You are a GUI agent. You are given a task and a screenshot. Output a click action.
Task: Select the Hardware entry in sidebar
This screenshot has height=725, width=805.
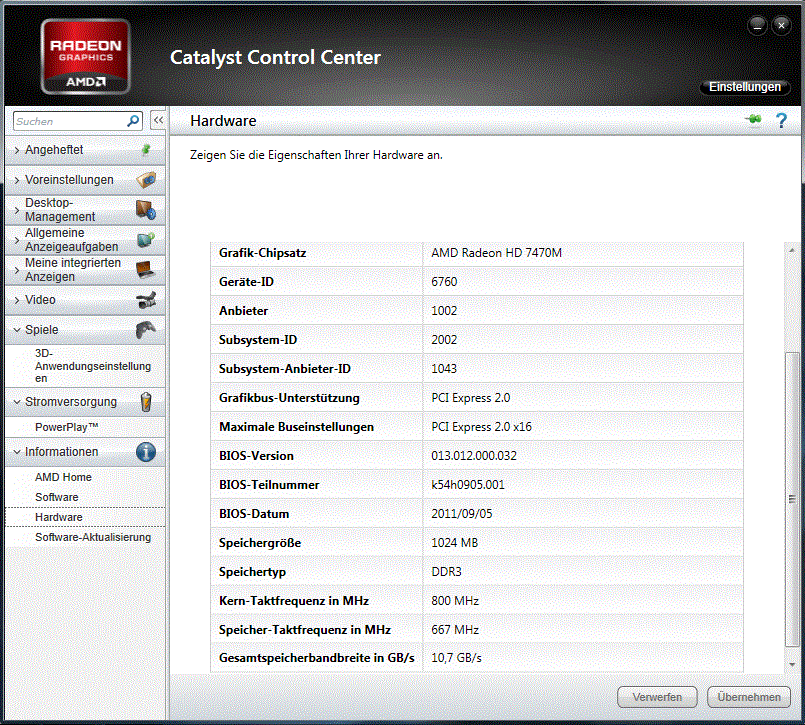(x=85, y=517)
